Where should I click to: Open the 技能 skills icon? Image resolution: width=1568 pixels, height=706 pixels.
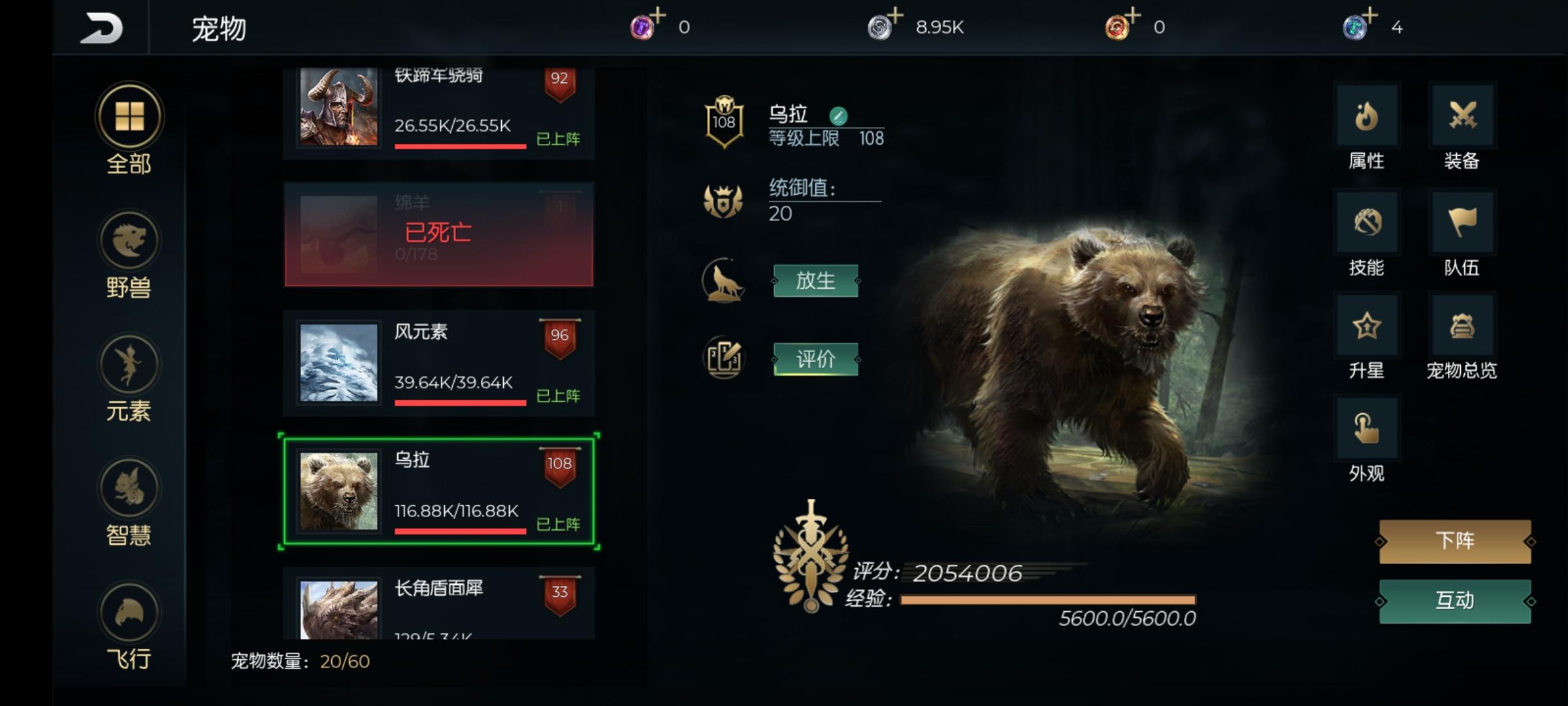(x=1367, y=222)
